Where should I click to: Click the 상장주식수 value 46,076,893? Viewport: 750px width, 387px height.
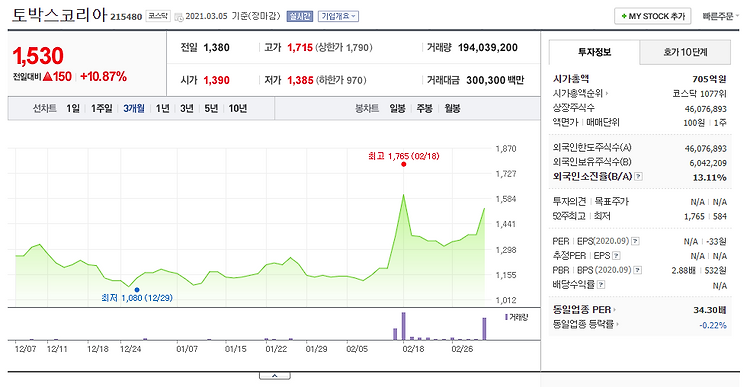click(x=706, y=109)
